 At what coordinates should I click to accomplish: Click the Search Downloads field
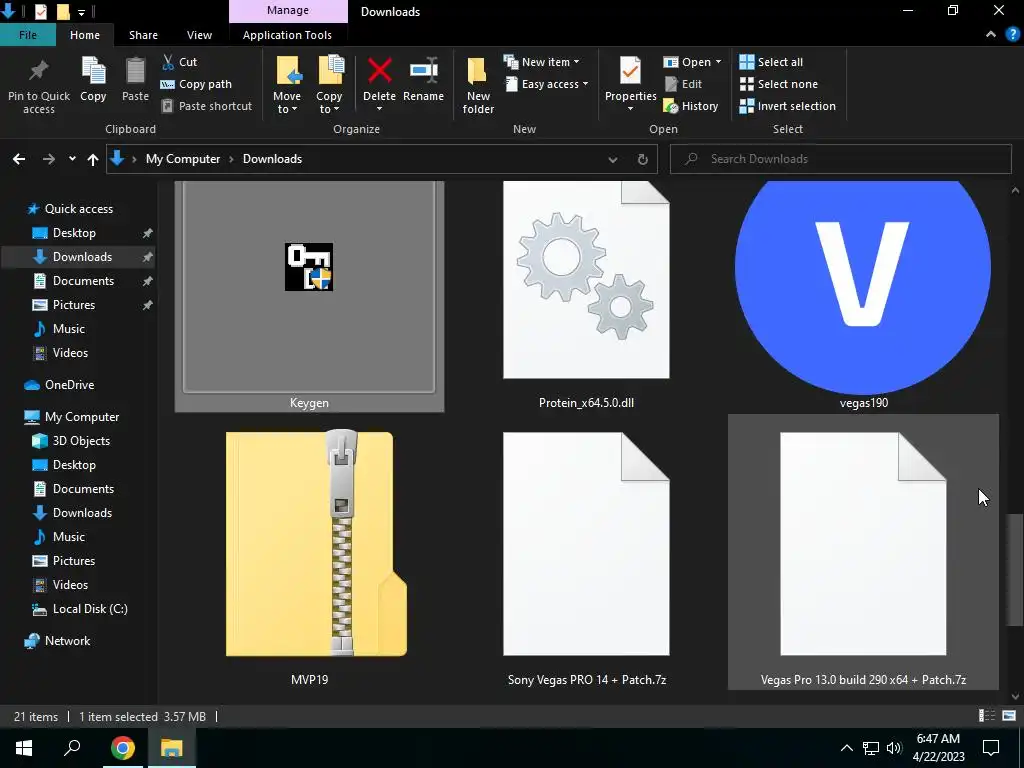(840, 159)
